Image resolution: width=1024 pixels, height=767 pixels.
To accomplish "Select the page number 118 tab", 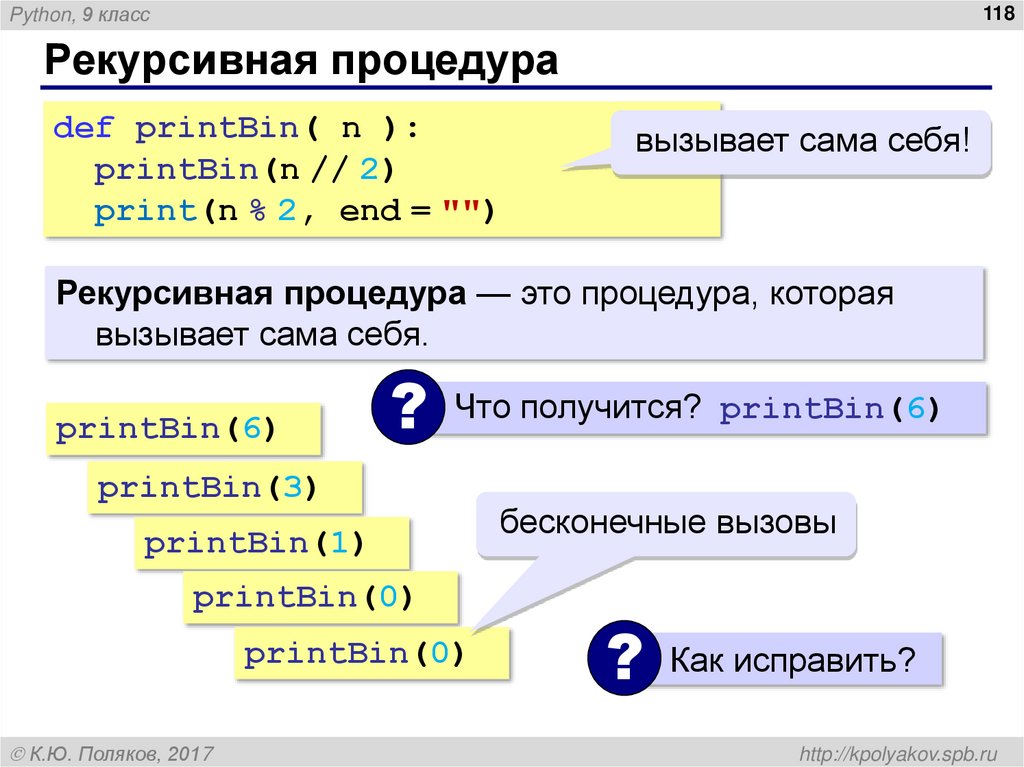I will 996,13.
